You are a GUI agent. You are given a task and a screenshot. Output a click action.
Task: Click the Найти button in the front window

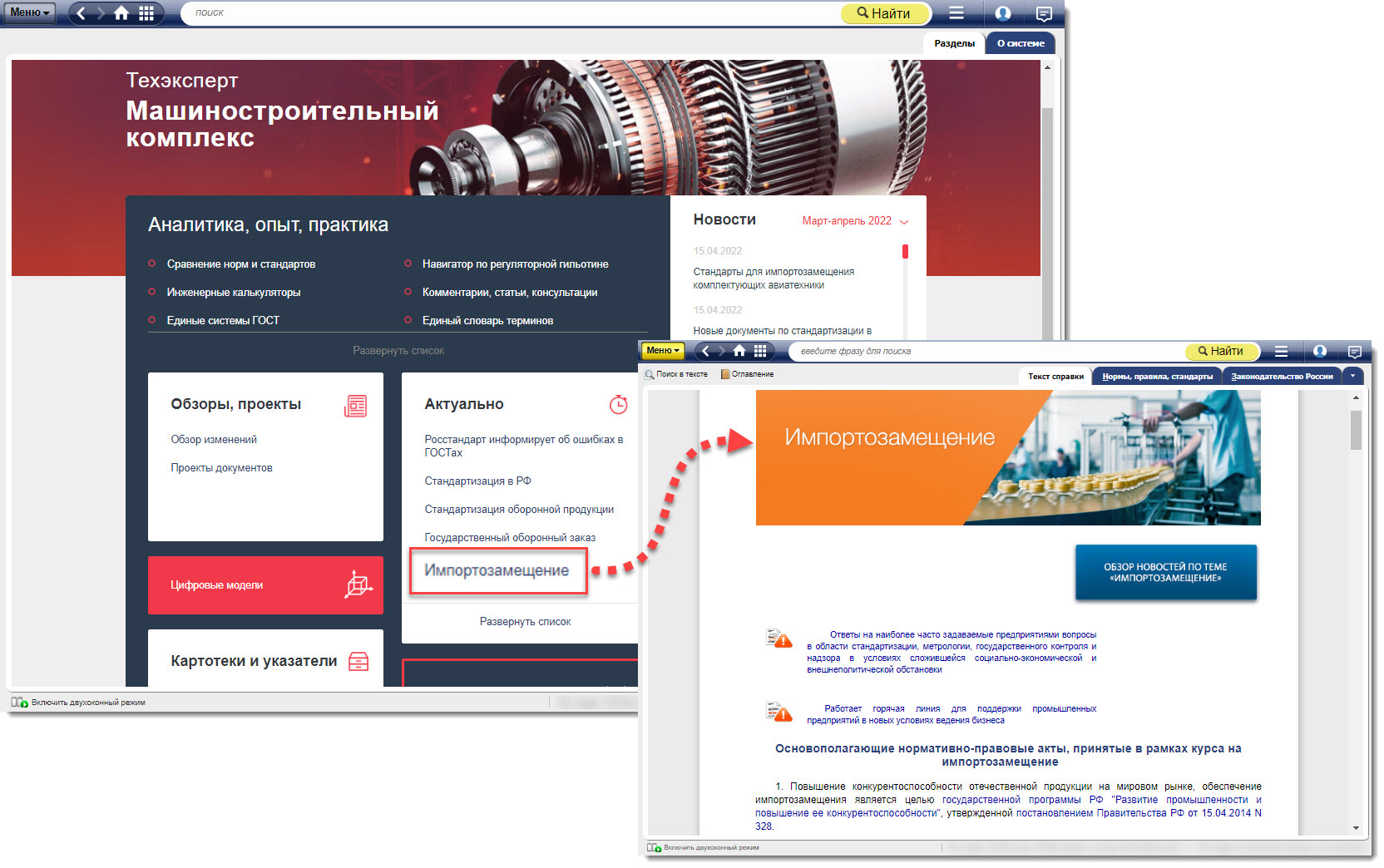click(x=1222, y=352)
